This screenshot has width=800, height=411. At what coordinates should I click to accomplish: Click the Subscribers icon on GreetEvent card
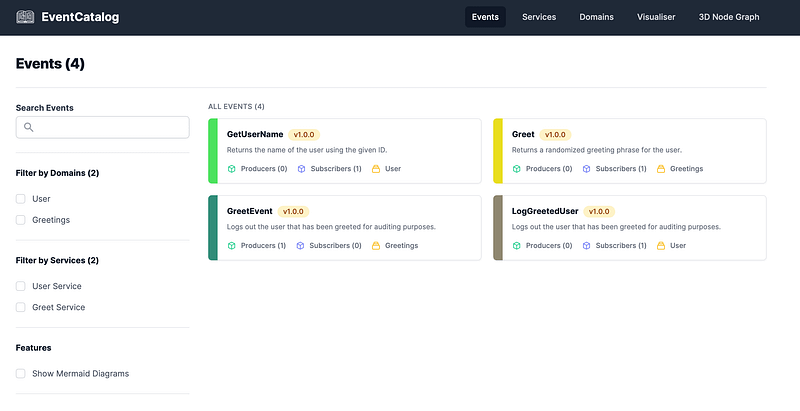point(301,245)
